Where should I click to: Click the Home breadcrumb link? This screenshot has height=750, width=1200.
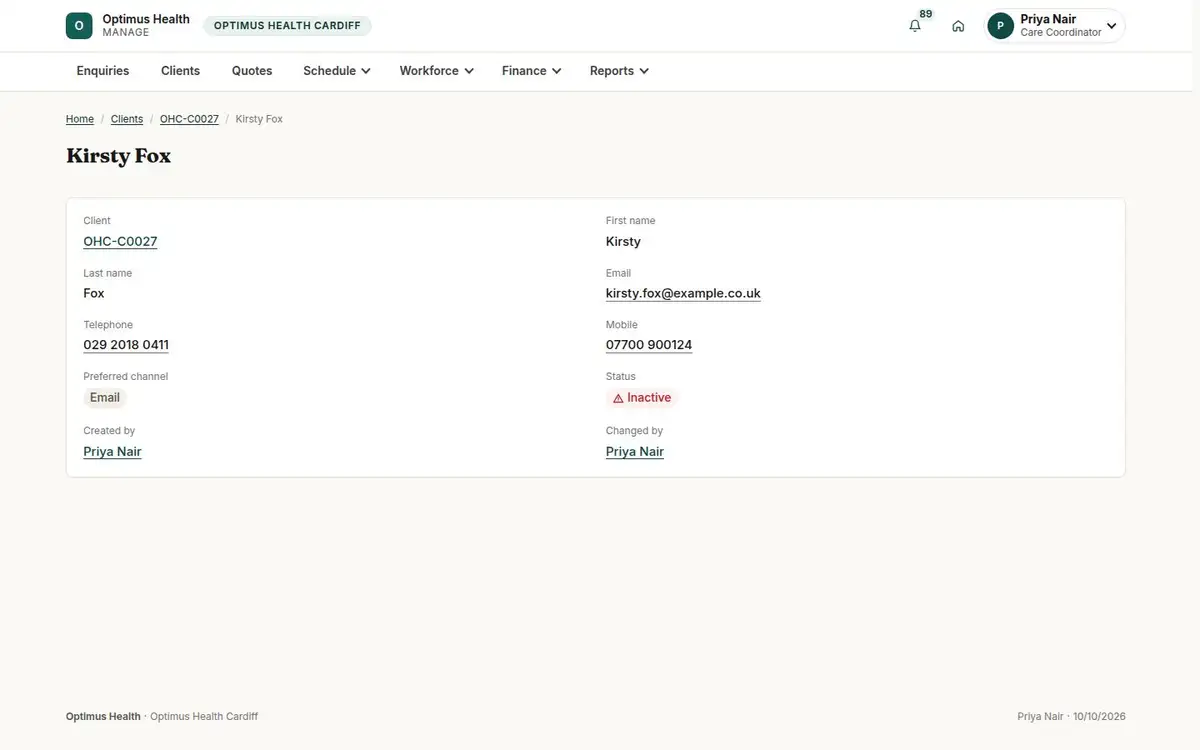pos(80,119)
